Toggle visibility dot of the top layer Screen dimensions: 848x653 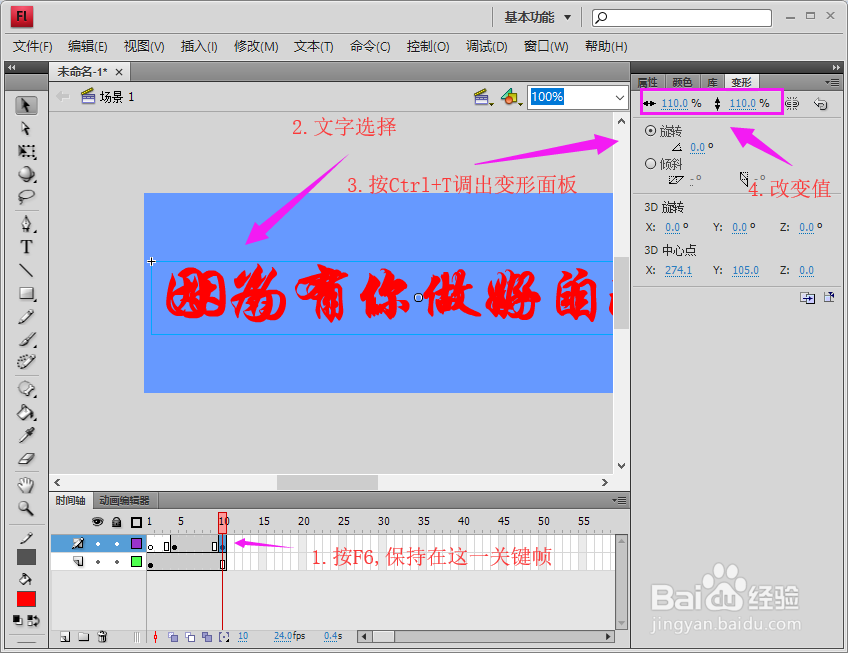(98, 544)
